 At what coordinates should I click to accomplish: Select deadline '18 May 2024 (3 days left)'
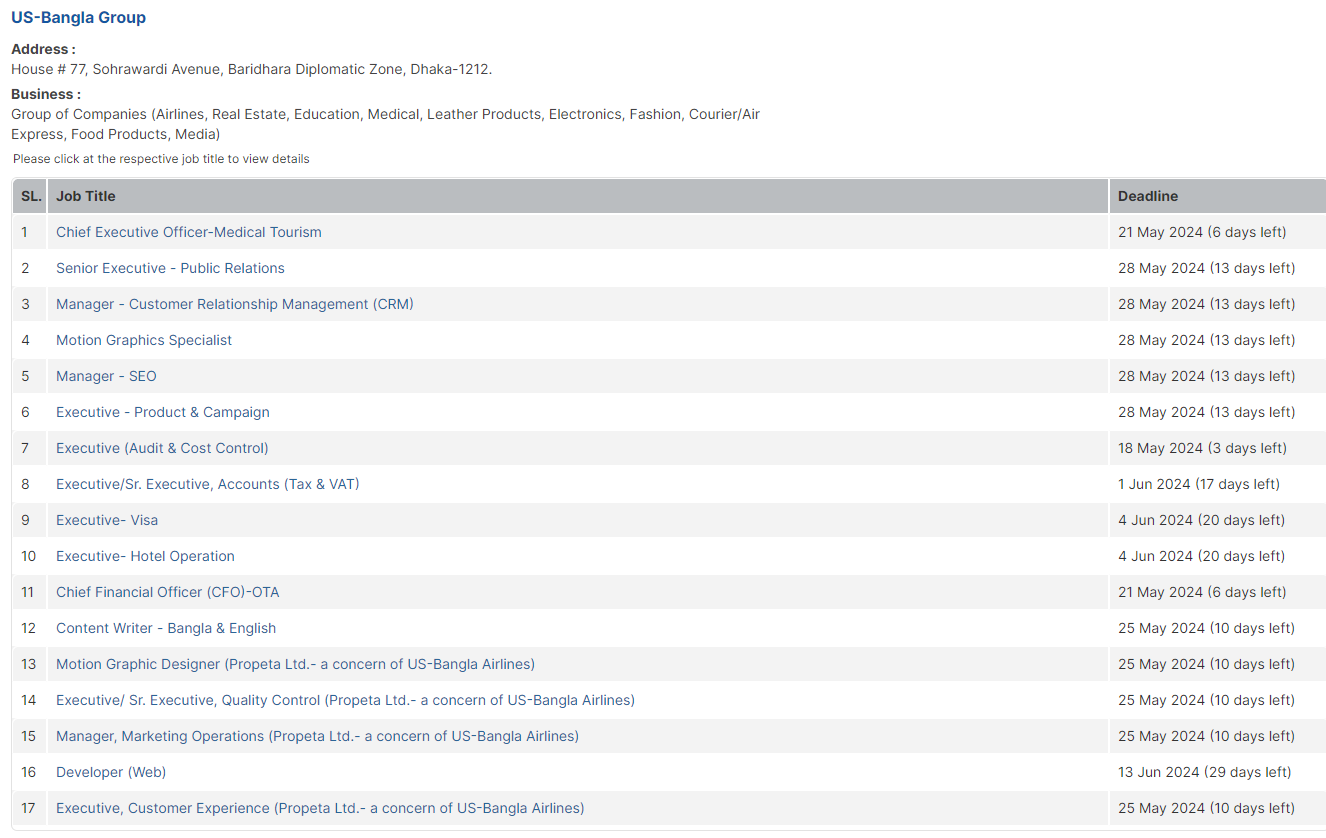pos(1202,448)
